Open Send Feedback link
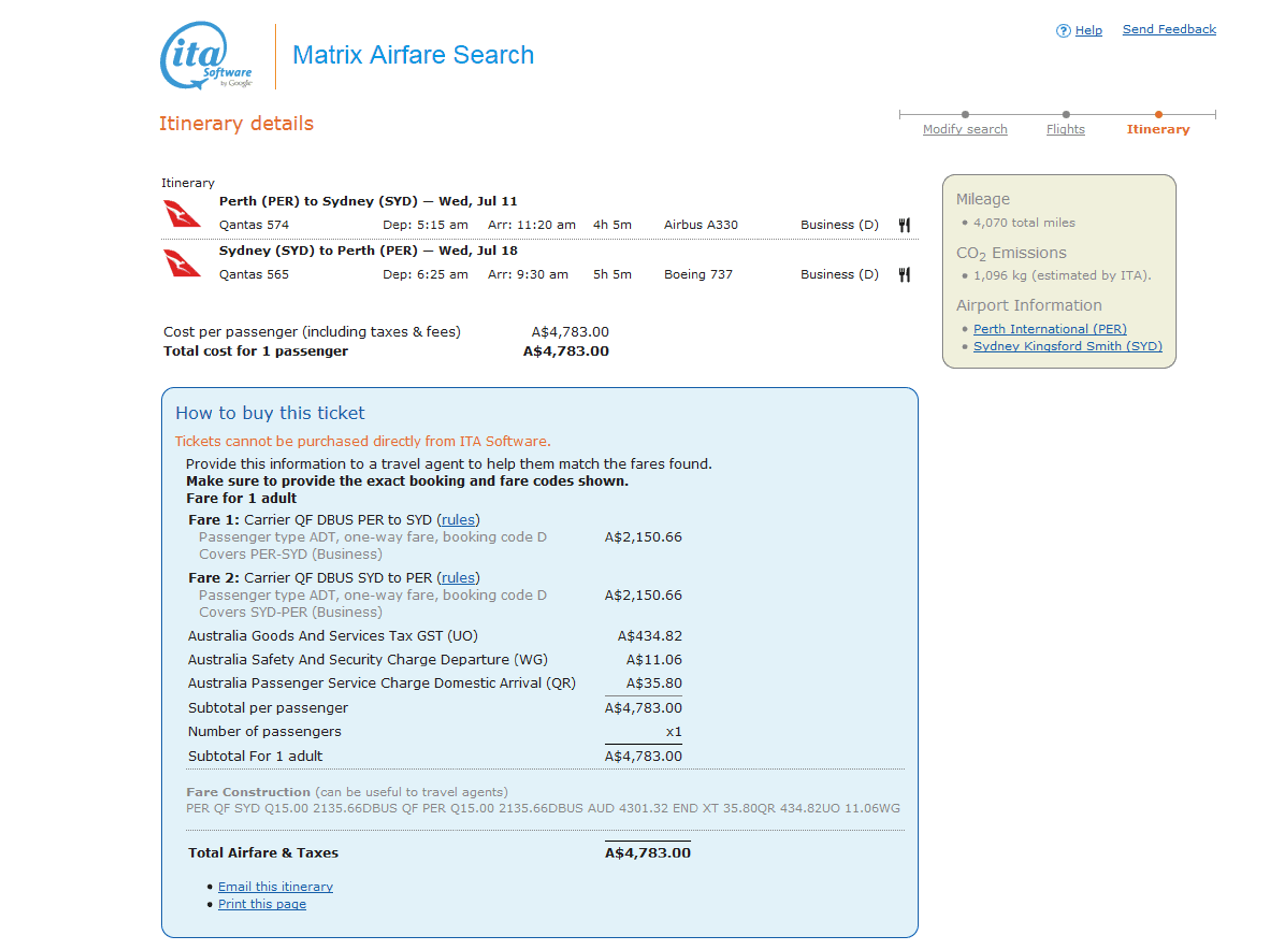This screenshot has width=1273, height=952. coord(1169,30)
